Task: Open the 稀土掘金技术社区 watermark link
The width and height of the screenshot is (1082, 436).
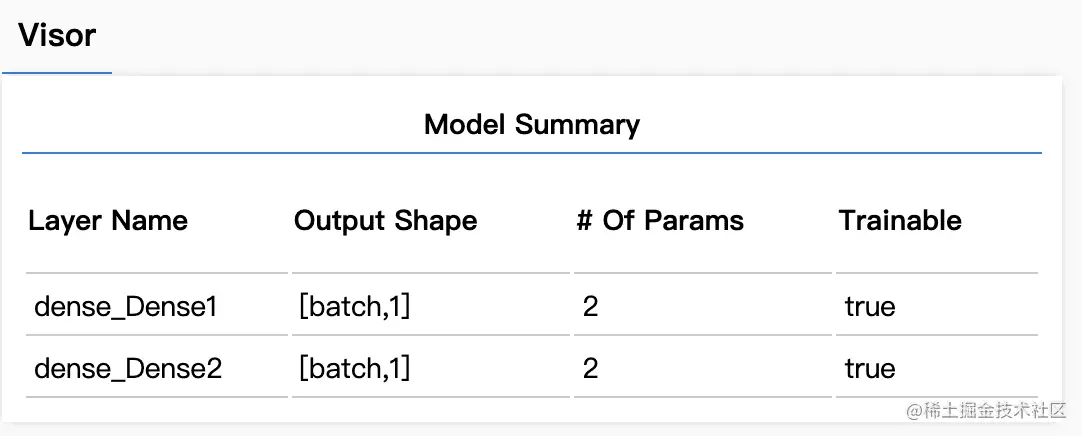Action: 987,410
